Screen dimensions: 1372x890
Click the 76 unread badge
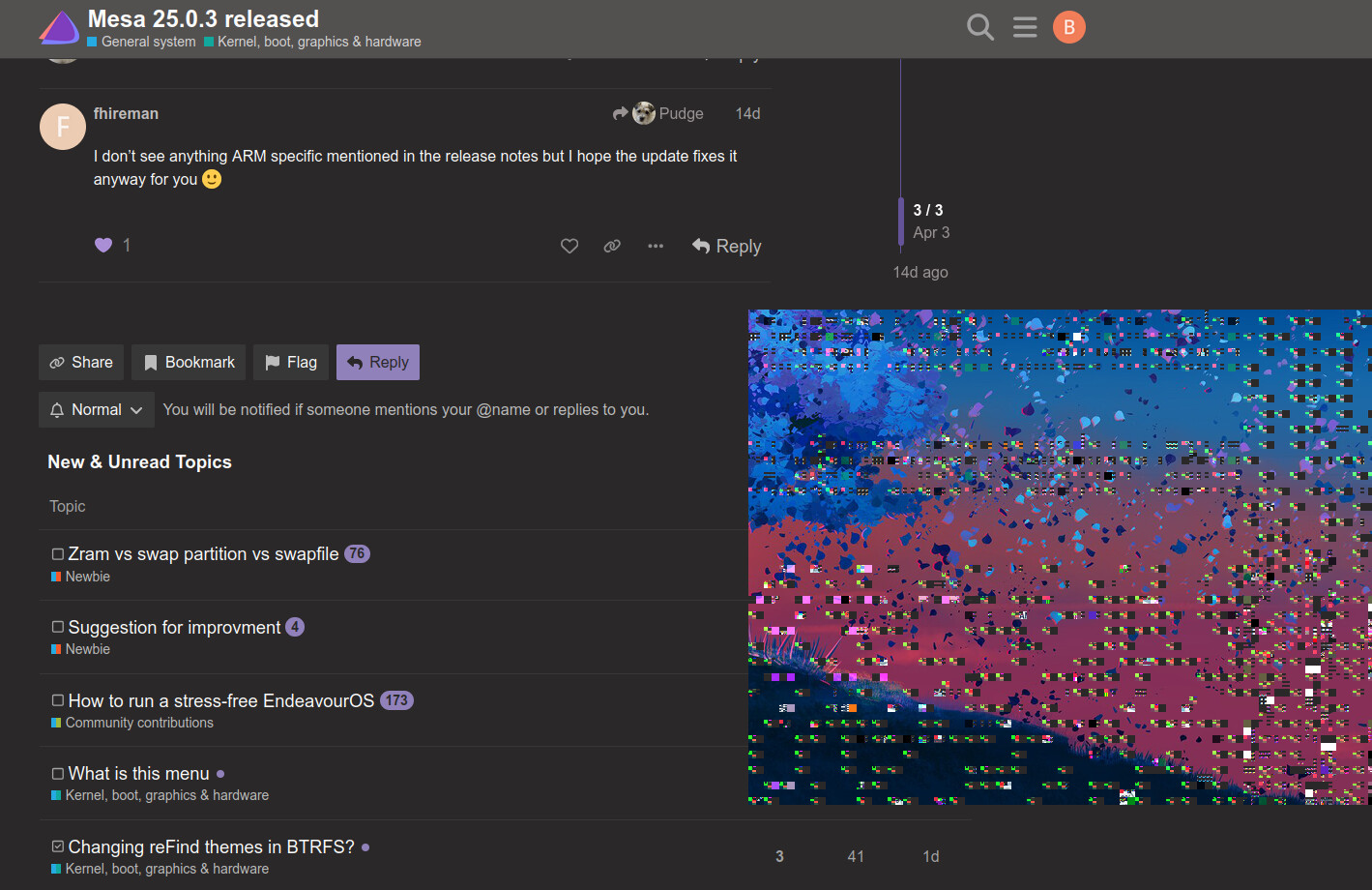(357, 553)
